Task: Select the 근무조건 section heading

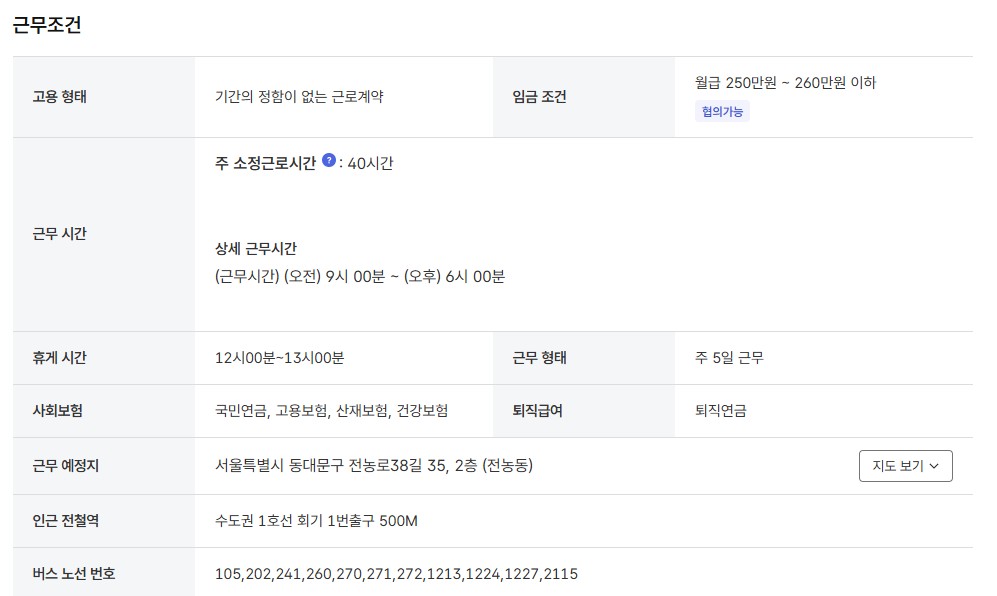Action: 47,25
